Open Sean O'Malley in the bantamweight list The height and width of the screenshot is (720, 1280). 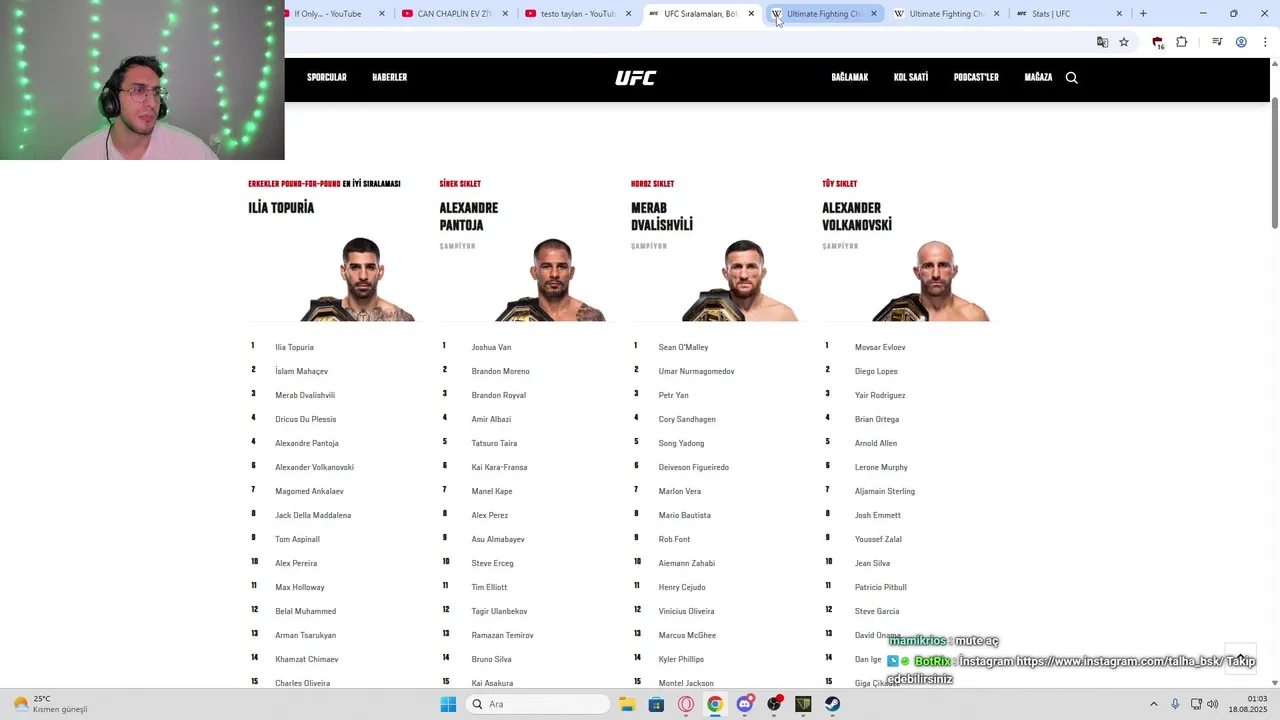pos(683,347)
